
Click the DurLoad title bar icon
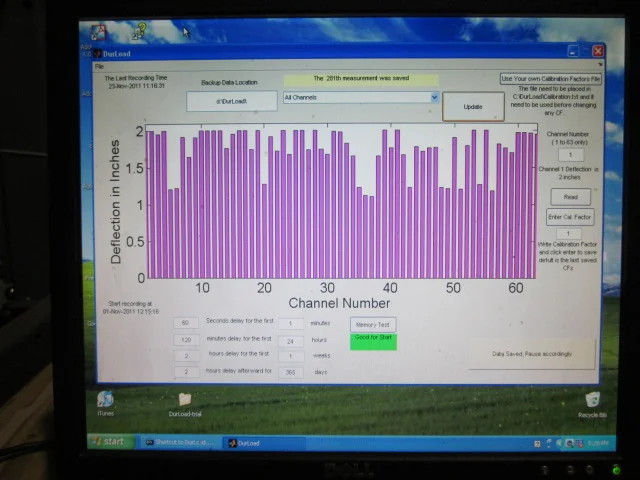tap(98, 53)
